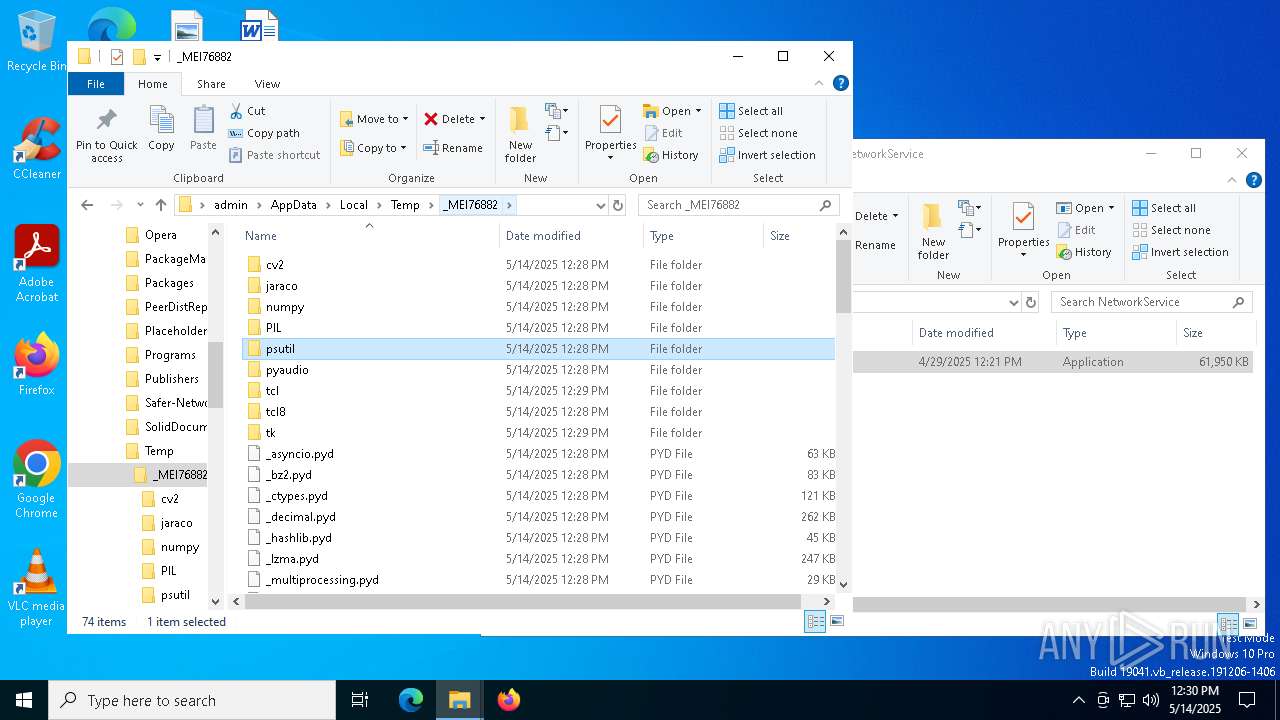
Task: Switch to the Share ribbon tab
Action: pos(211,84)
